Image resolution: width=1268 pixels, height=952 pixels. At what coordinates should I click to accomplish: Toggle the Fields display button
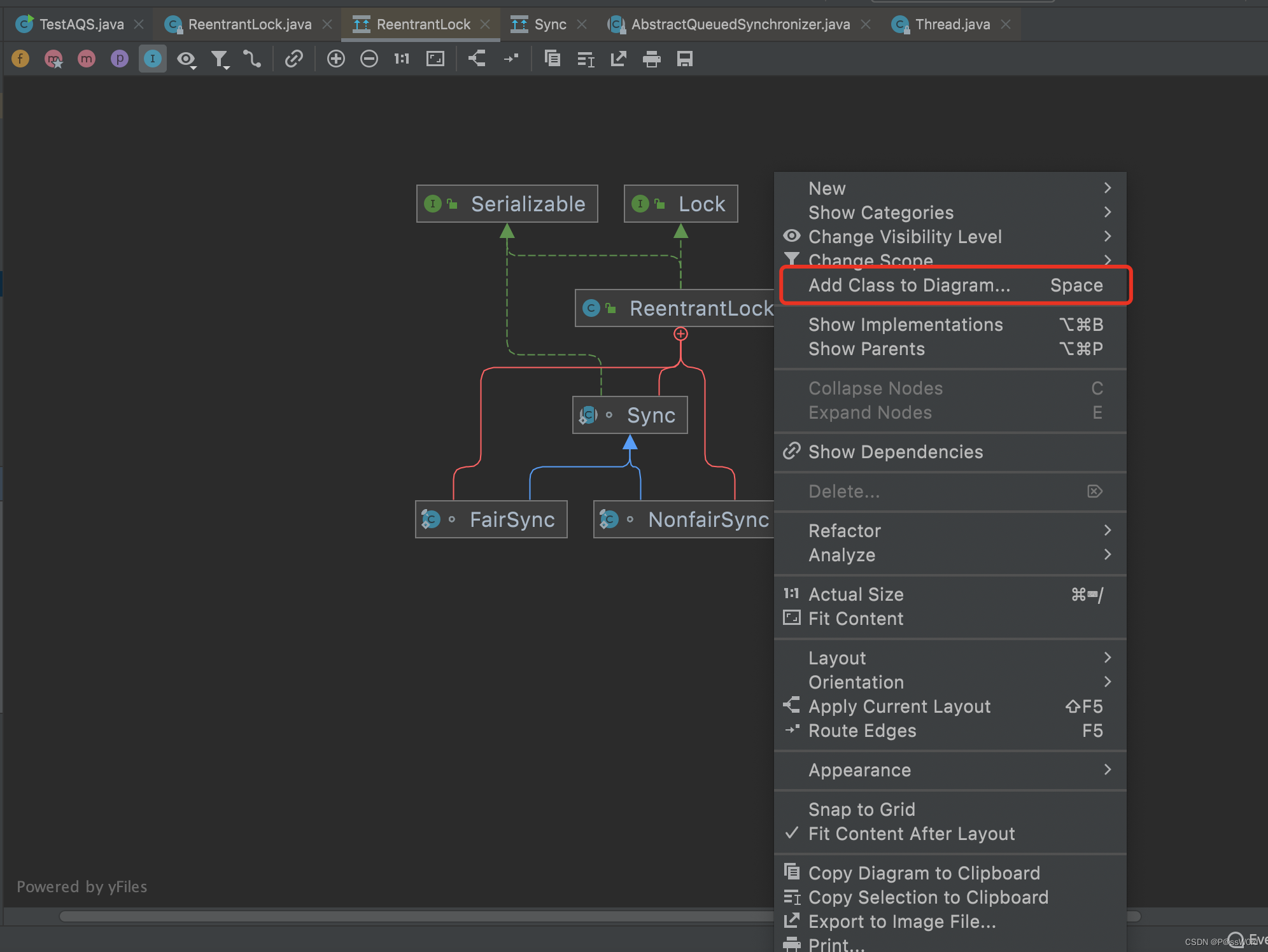point(20,59)
